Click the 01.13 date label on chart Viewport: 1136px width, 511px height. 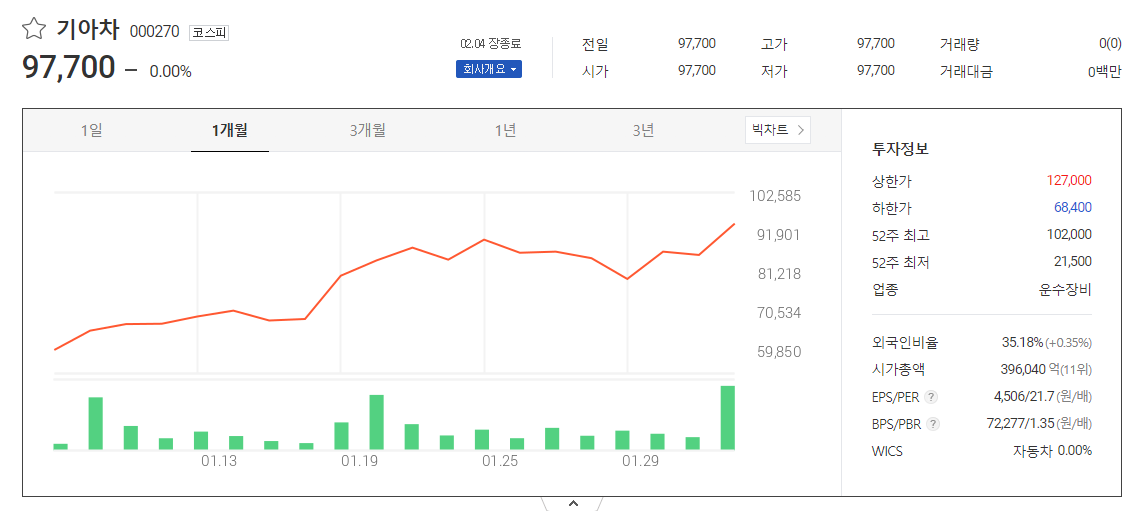219,462
